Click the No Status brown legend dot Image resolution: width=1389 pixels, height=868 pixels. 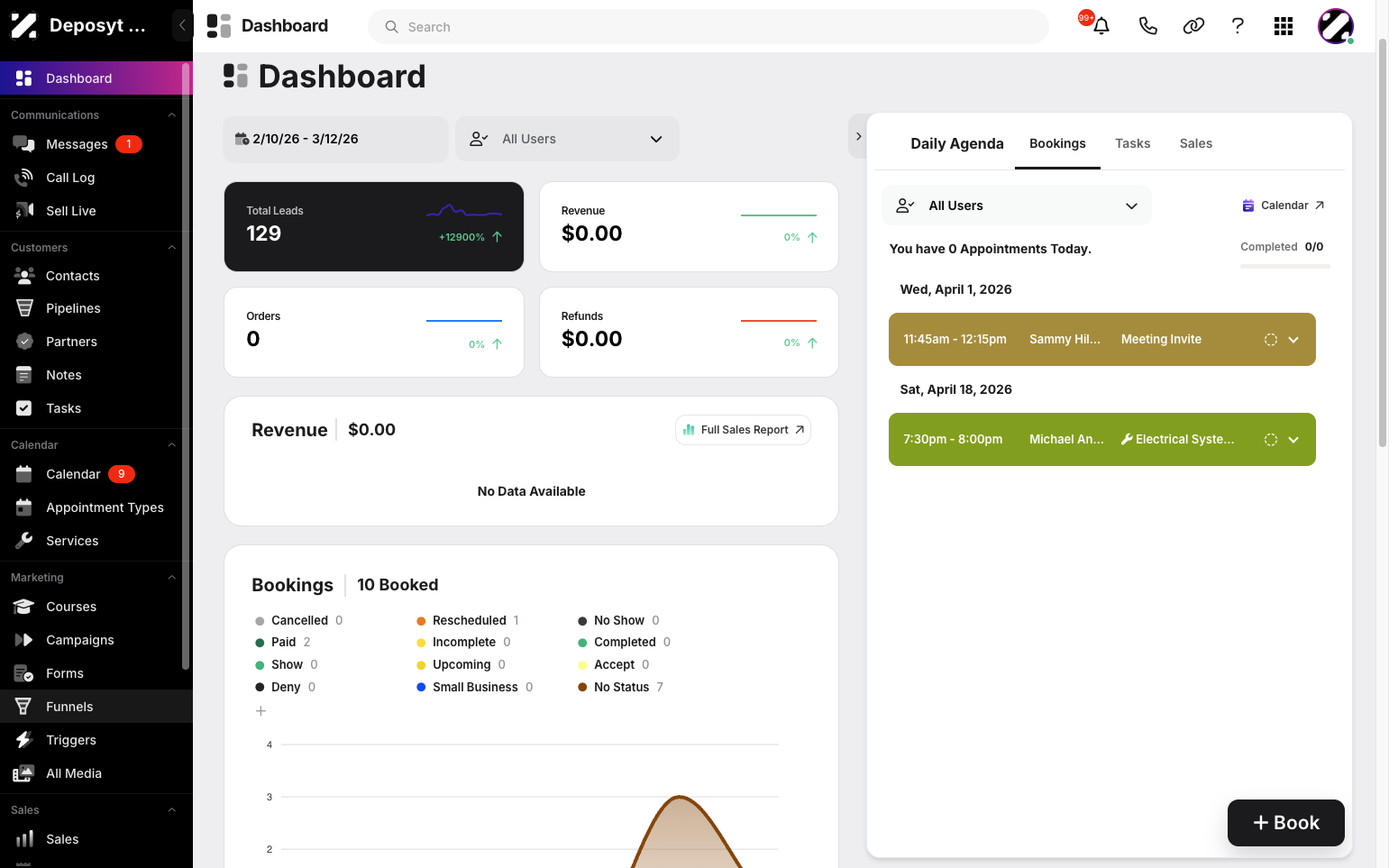coord(582,688)
